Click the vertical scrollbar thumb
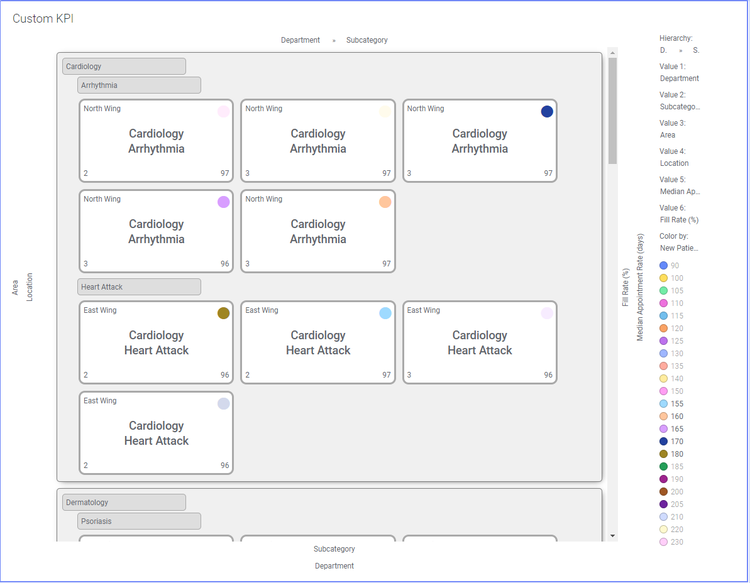 (613, 111)
